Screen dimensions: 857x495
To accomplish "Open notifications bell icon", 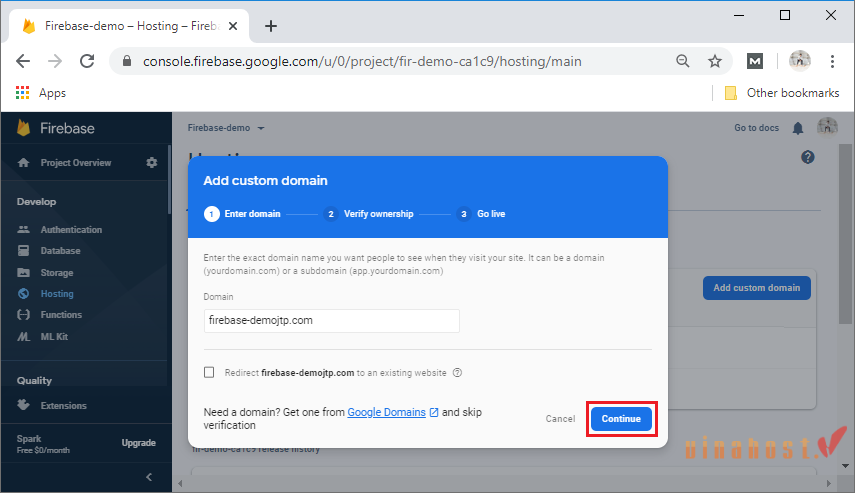I will pyautogui.click(x=798, y=128).
